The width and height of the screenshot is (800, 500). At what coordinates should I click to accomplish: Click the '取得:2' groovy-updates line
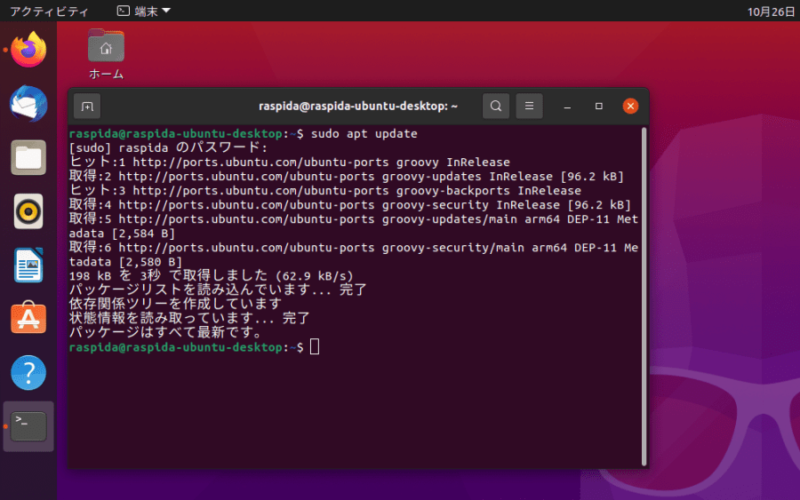point(346,177)
